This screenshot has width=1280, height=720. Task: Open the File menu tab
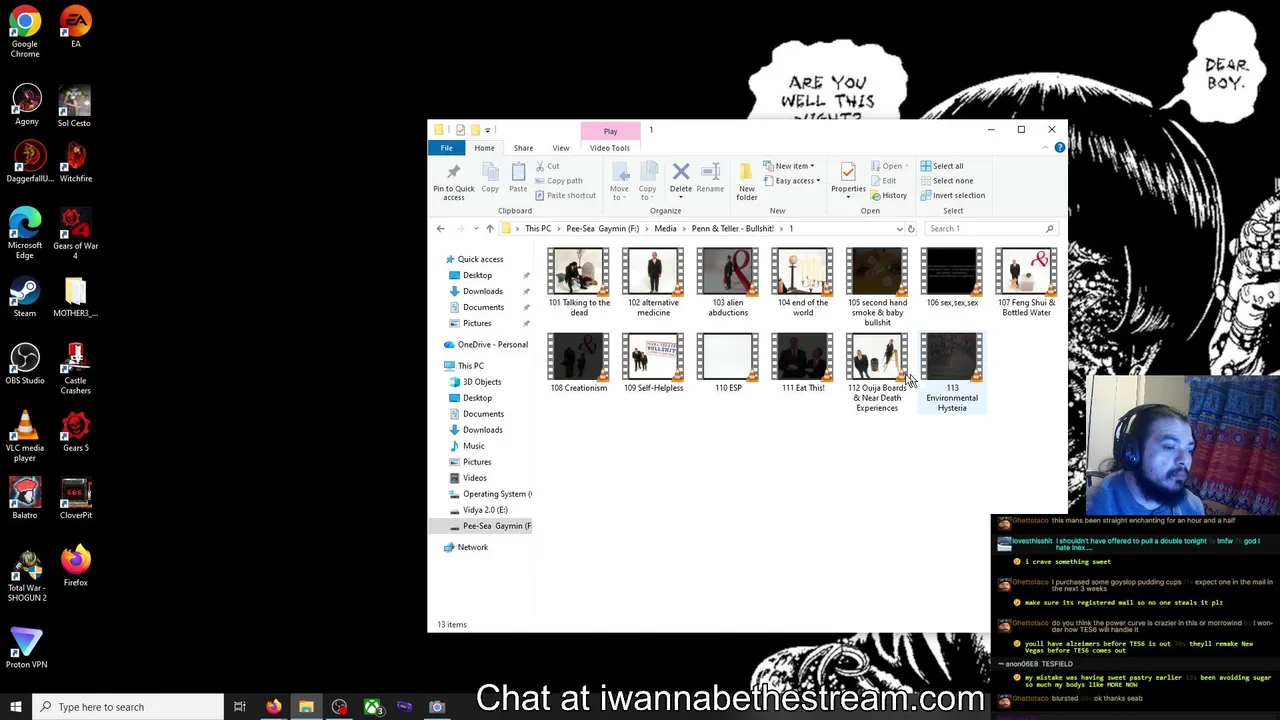(446, 148)
